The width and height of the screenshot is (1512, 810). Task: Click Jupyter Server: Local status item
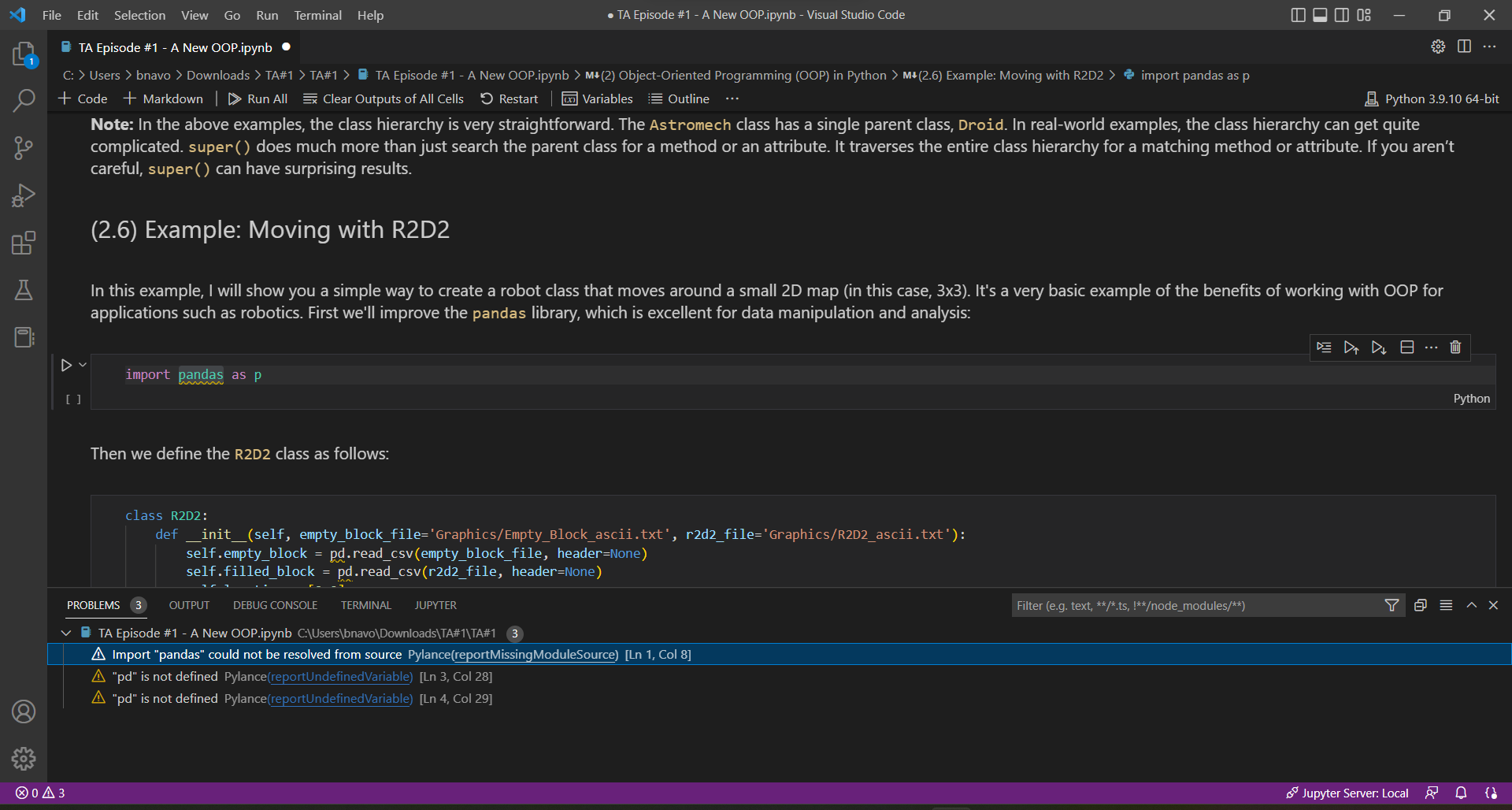coord(1347,793)
